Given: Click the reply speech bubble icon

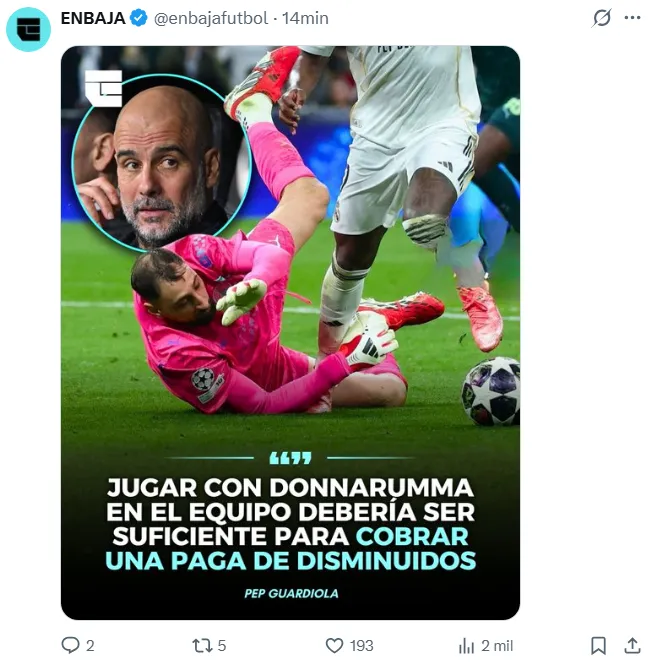Looking at the screenshot, I should coord(70,645).
